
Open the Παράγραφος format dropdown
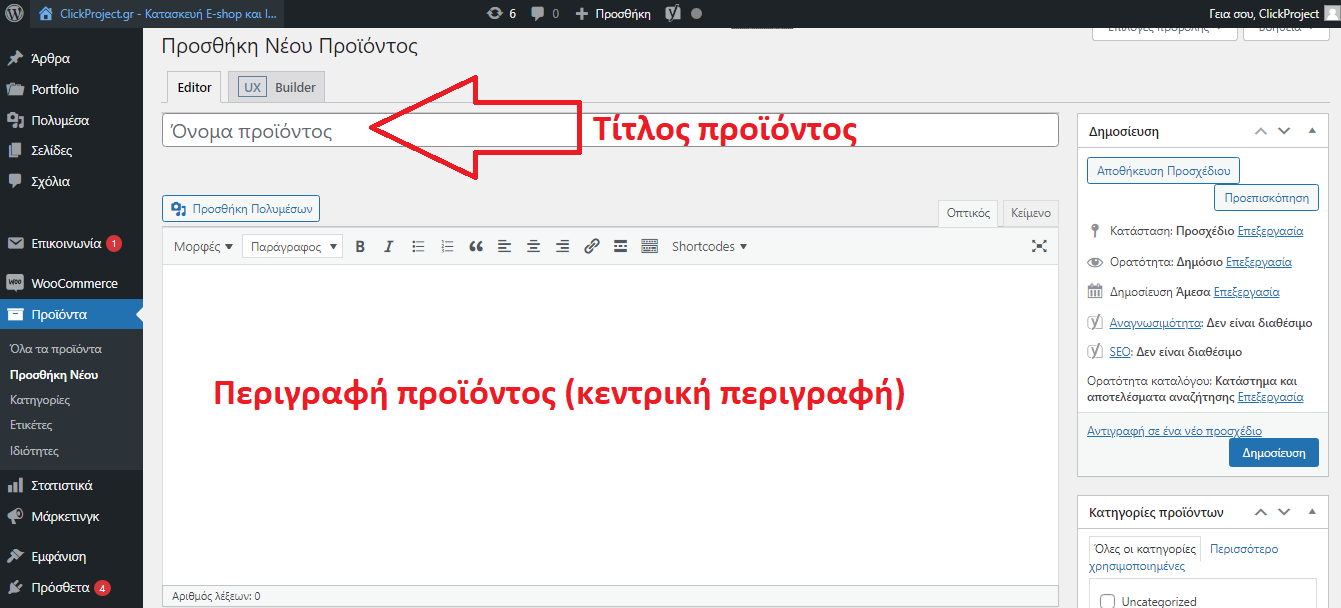[292, 246]
